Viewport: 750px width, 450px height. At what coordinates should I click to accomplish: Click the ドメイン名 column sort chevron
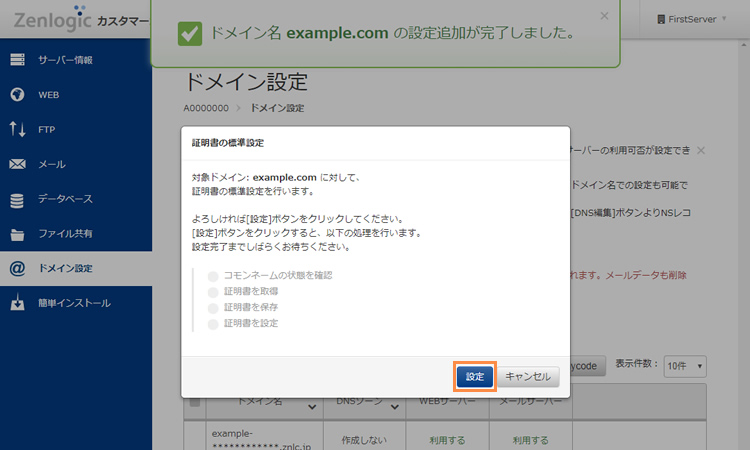314,406
